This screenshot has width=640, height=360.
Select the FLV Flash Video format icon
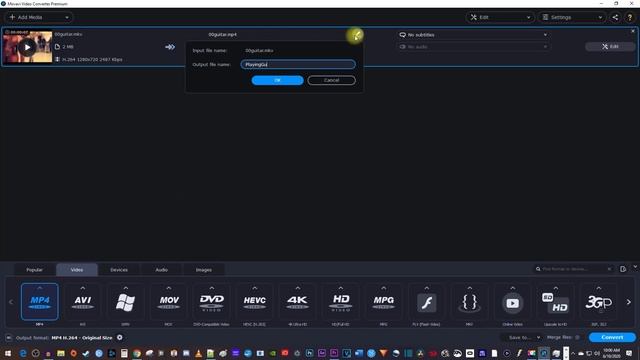(x=427, y=302)
